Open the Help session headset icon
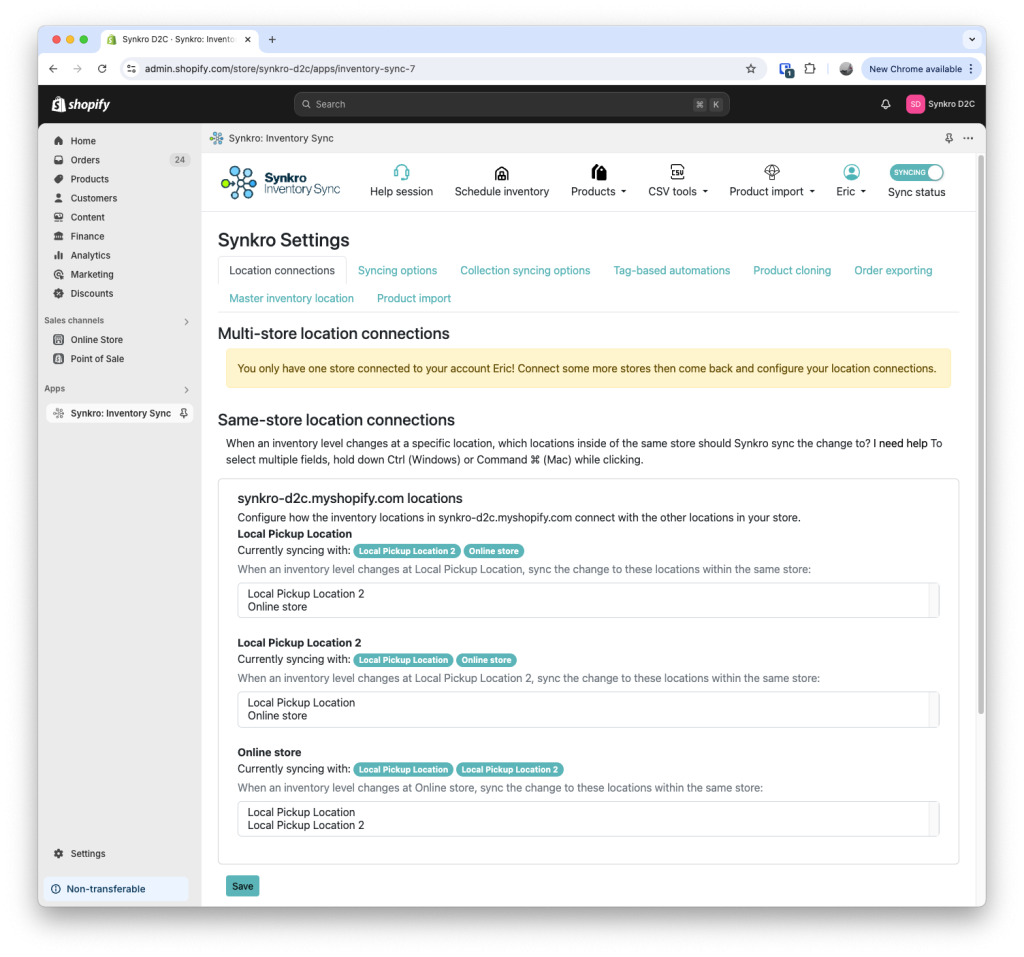1024x957 pixels. (x=401, y=172)
